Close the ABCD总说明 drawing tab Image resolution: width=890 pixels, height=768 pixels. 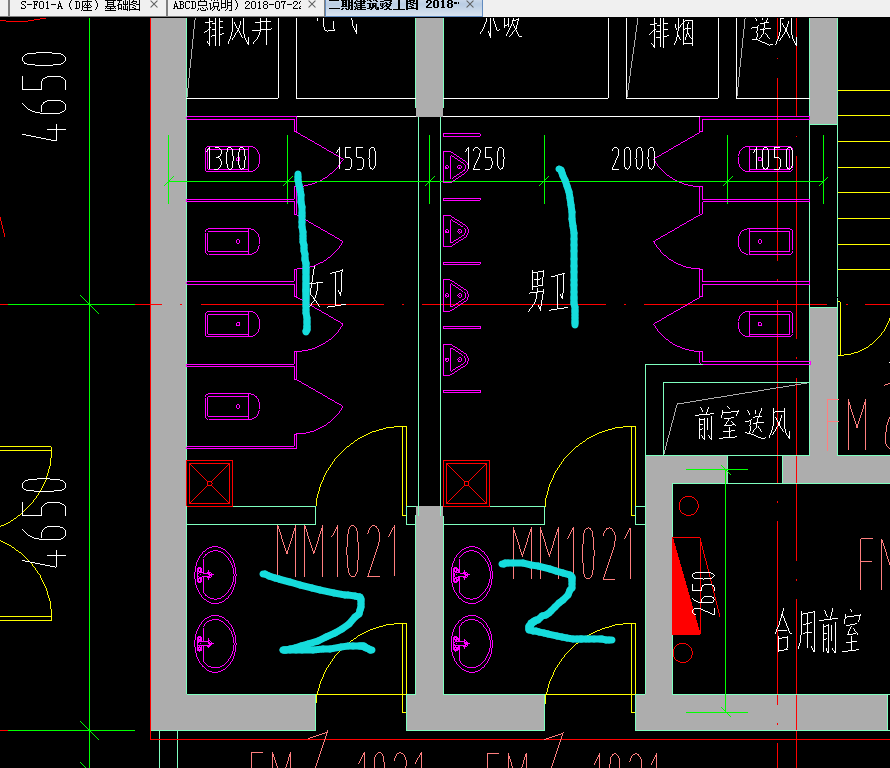pyautogui.click(x=312, y=5)
